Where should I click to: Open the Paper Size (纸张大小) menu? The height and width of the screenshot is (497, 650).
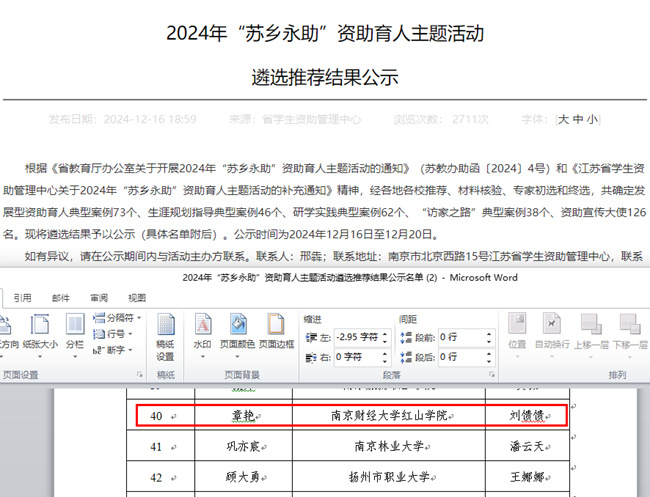pos(40,332)
